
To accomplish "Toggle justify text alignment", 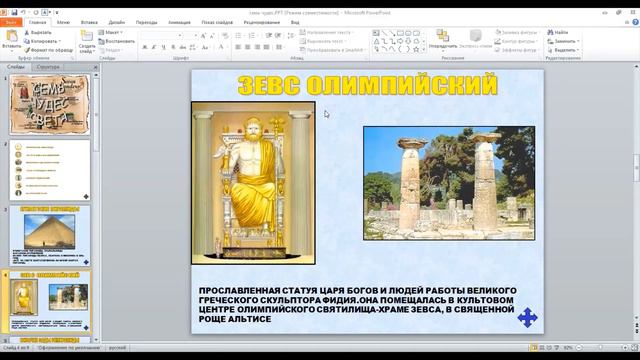I will click(x=267, y=47).
